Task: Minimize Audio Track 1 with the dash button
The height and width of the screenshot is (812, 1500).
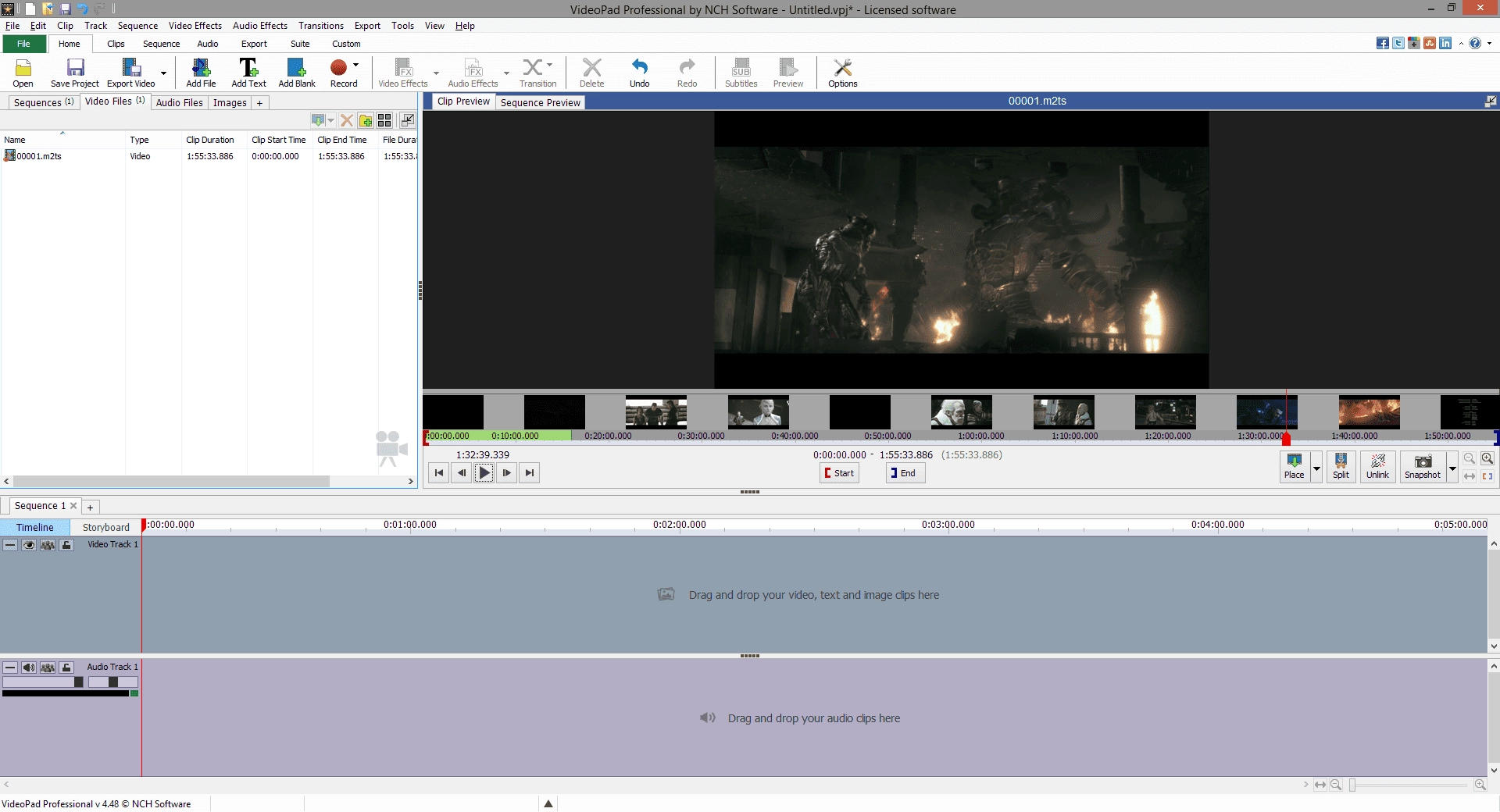Action: point(10,668)
